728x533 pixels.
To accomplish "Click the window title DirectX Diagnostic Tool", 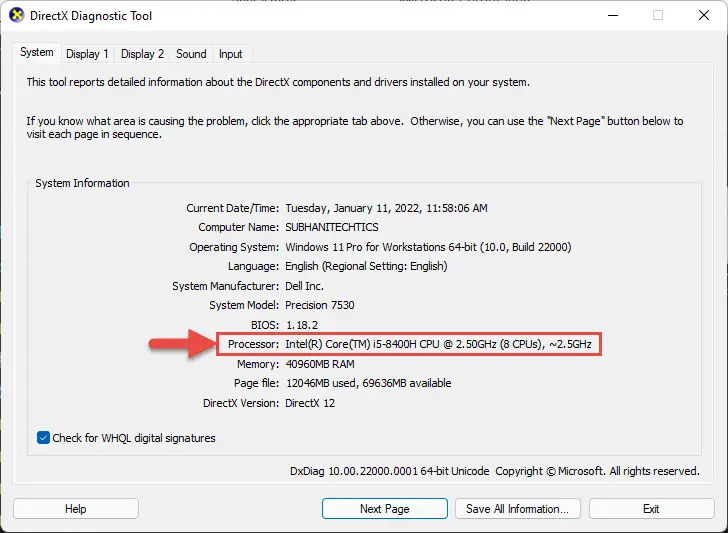I will pos(91,16).
